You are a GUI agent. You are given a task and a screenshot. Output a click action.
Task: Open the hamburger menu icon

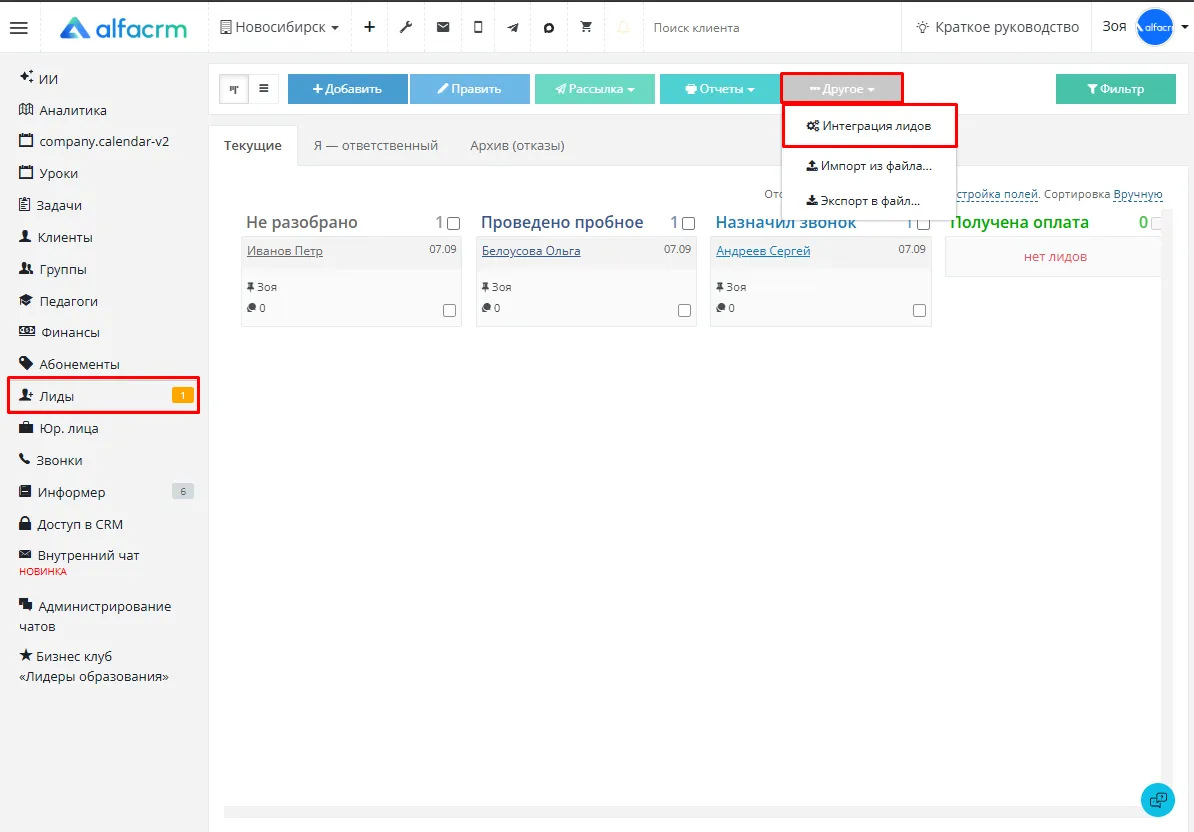coord(18,28)
